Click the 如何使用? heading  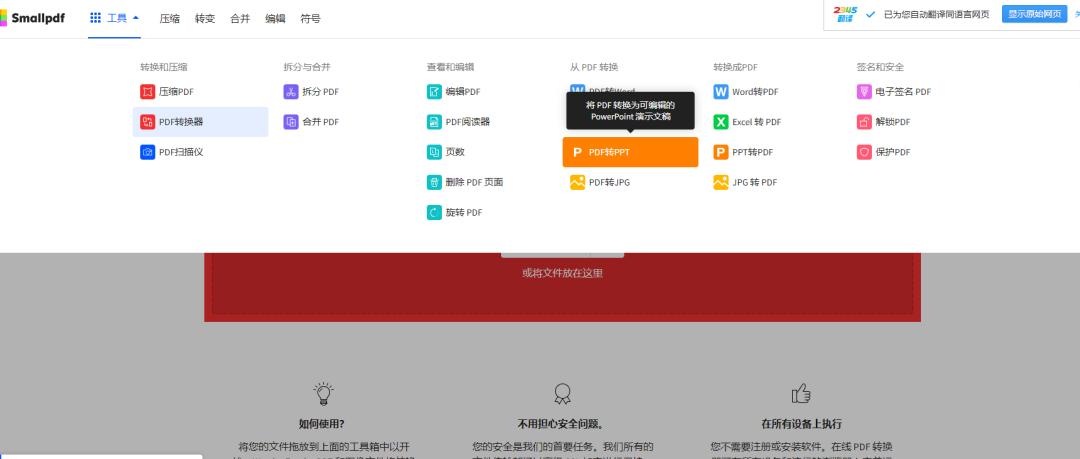tap(322, 424)
